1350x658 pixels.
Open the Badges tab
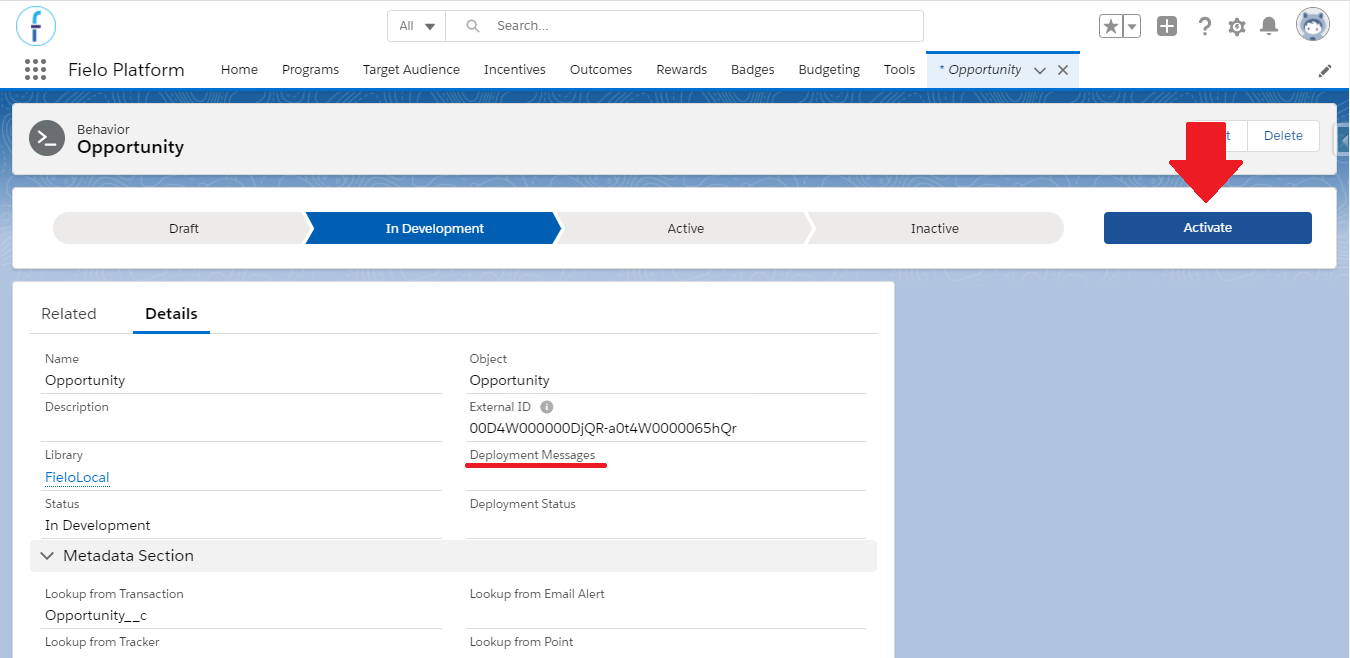click(753, 70)
